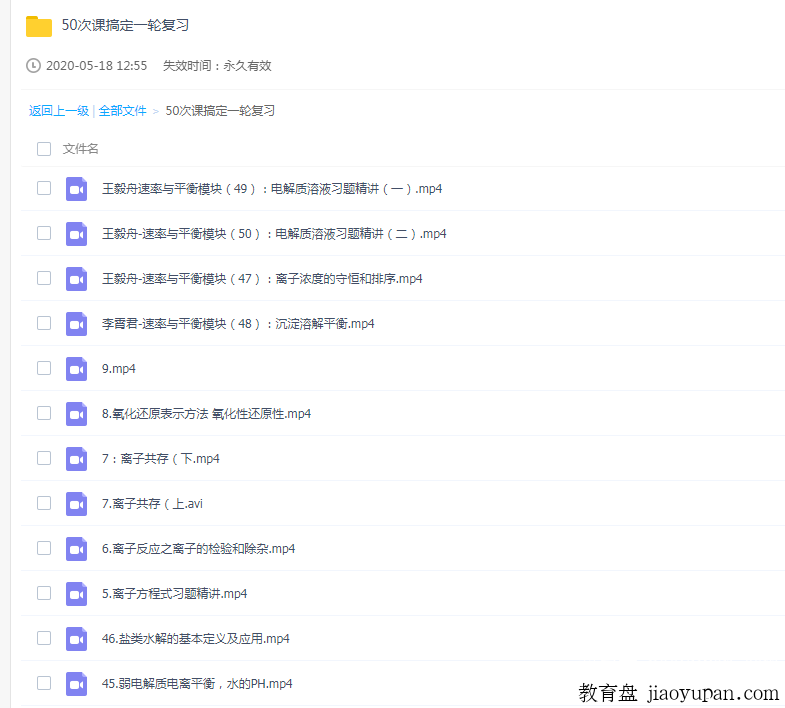785x708 pixels.
Task: Check the box for 速率与平衡模块（49）file
Action: tap(44, 188)
